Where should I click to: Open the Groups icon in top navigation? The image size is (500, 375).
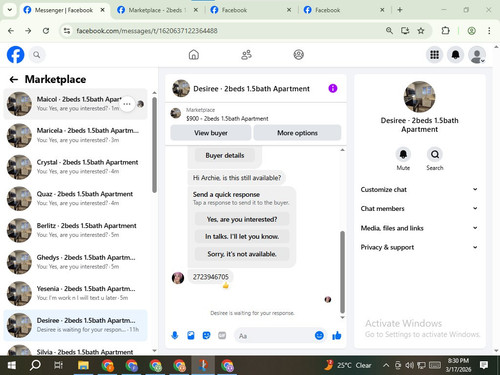[298, 55]
